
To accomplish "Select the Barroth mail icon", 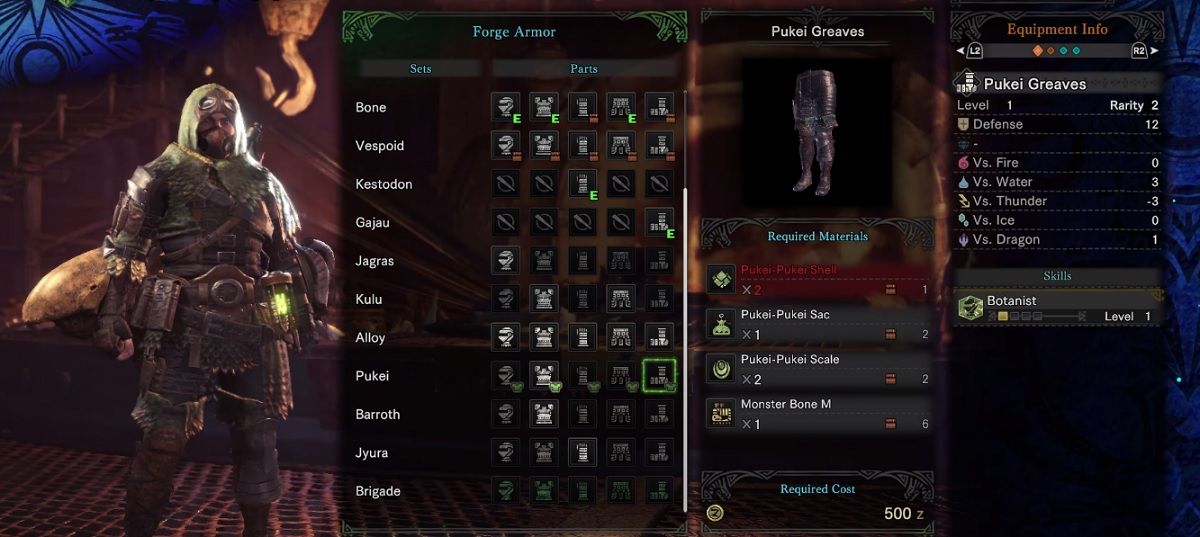I will point(544,415).
